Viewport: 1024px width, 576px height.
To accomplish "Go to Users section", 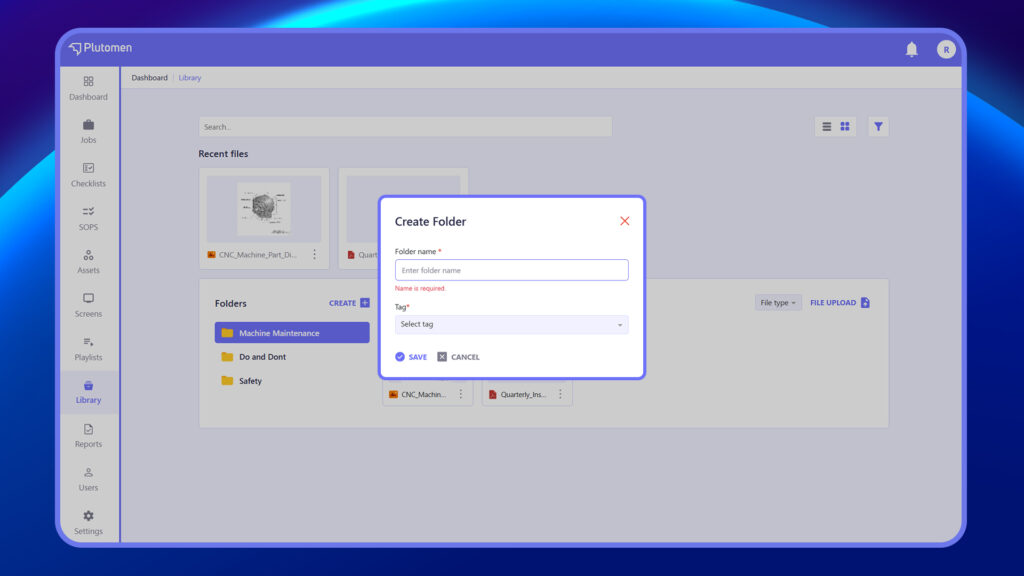I will tap(88, 479).
